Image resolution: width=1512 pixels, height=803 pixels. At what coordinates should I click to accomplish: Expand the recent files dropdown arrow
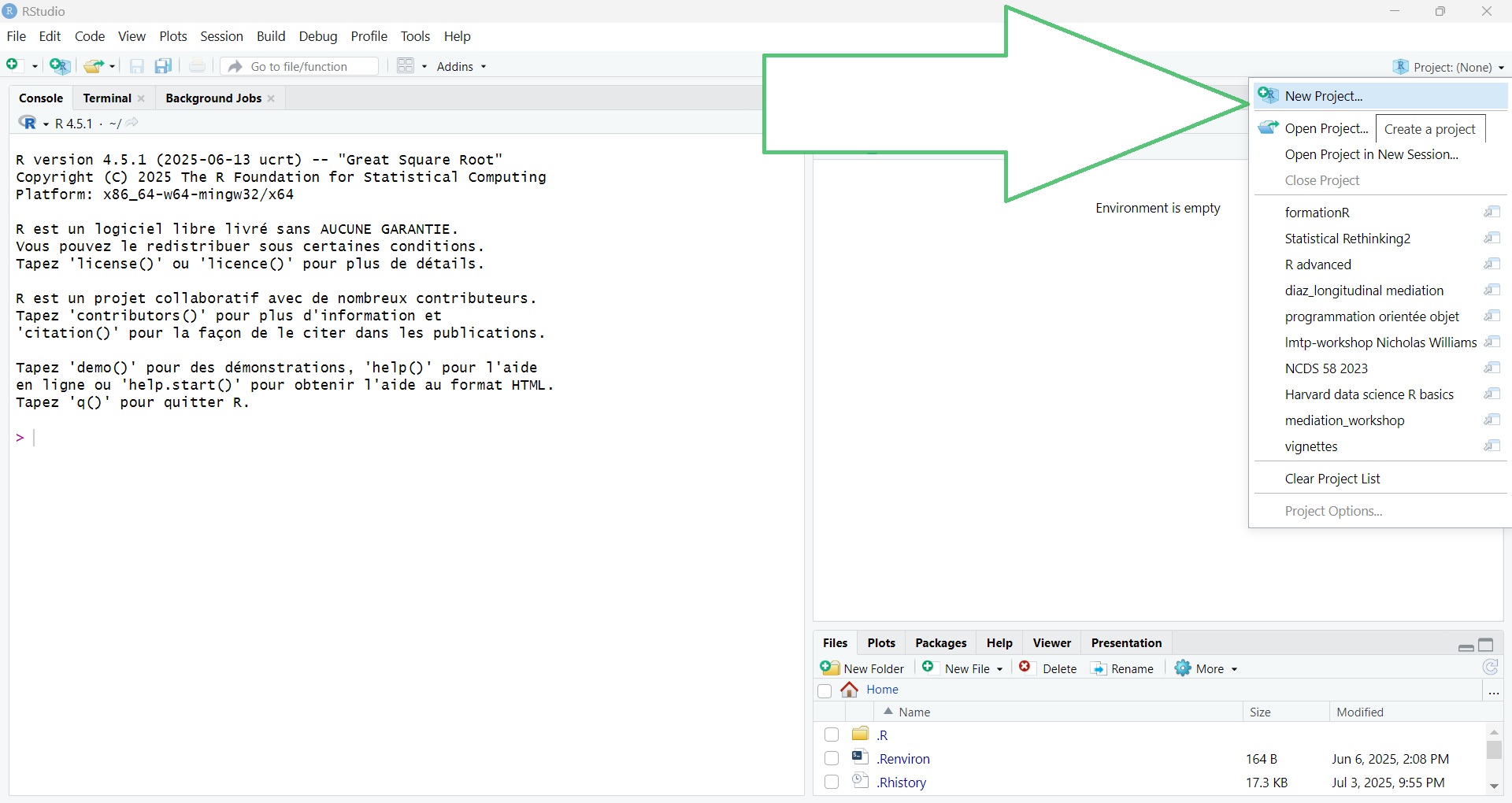[x=113, y=67]
